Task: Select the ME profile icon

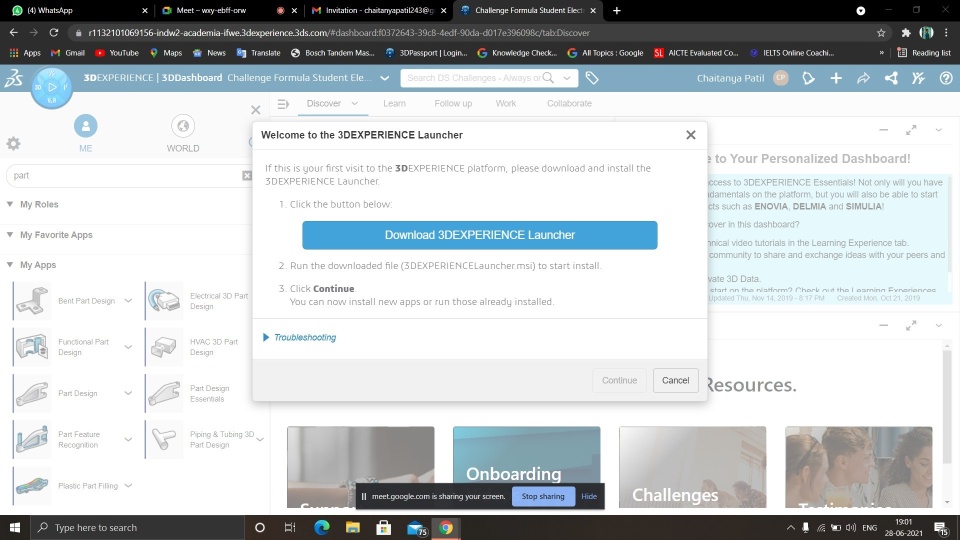Action: [85, 126]
